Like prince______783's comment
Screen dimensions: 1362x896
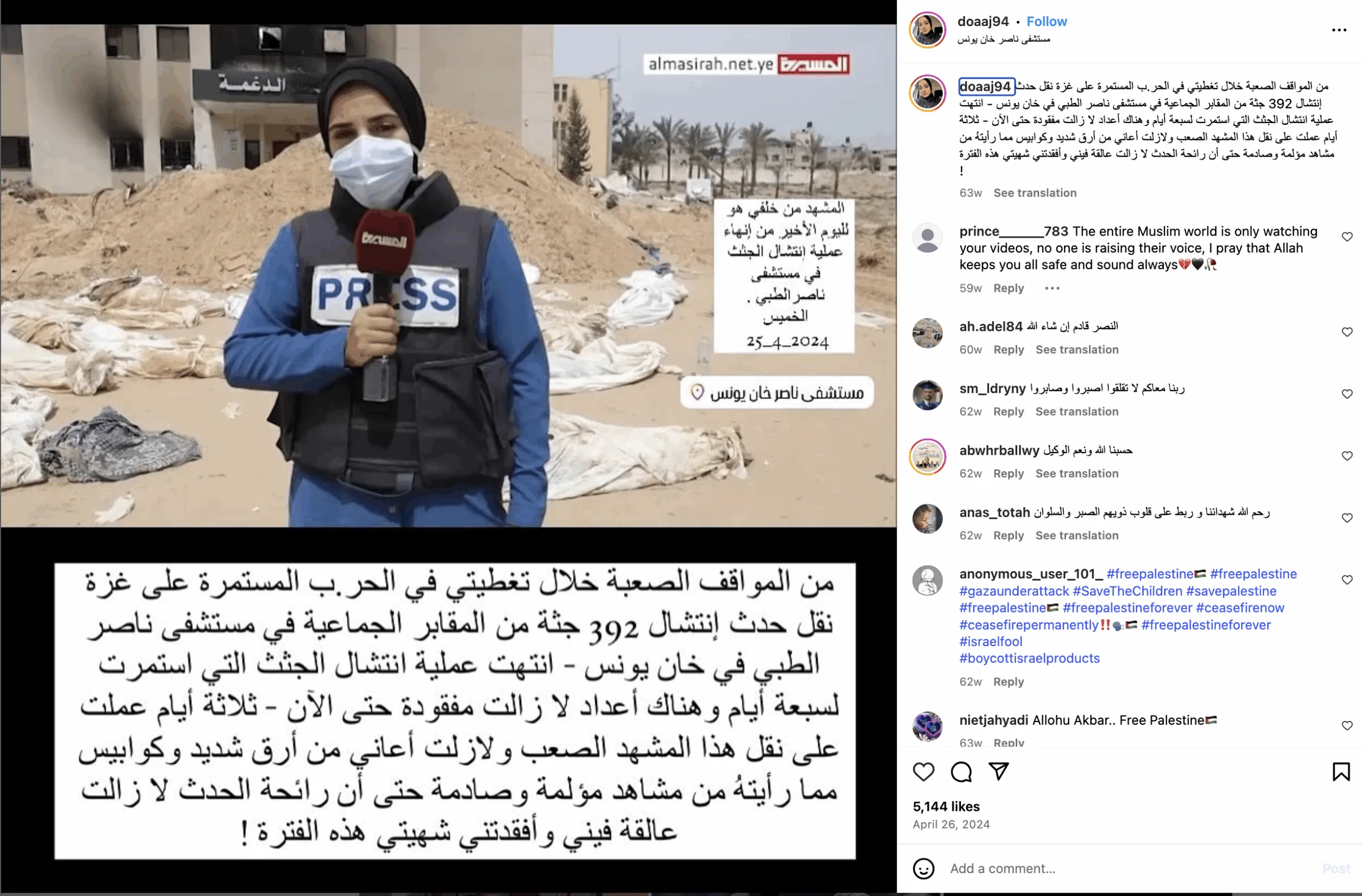point(1347,237)
